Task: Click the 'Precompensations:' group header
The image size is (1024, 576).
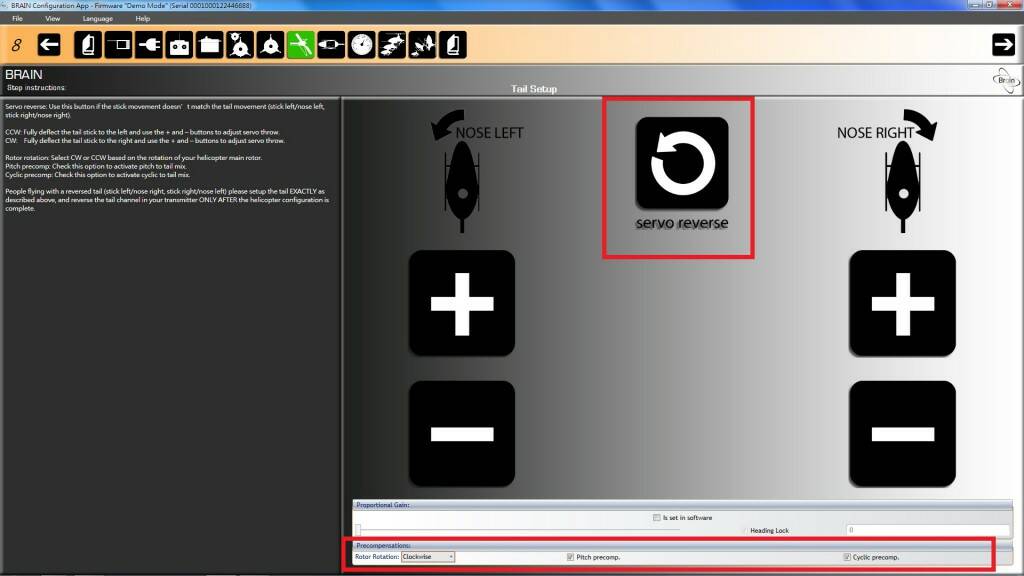Action: coord(383,545)
